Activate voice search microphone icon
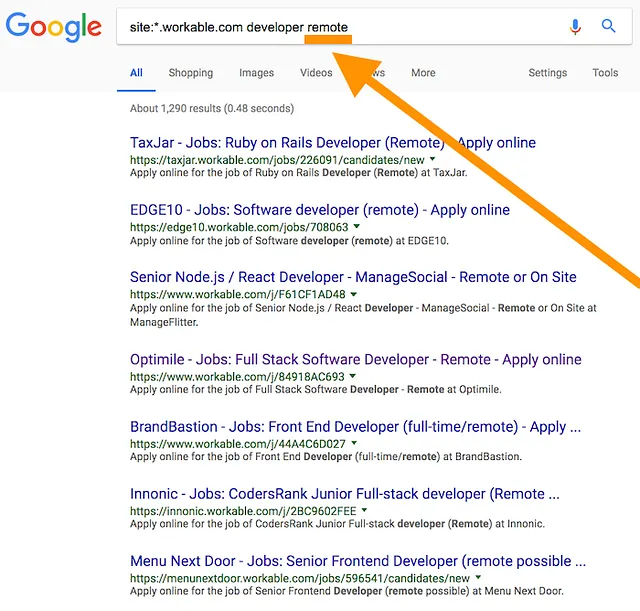 [x=575, y=27]
